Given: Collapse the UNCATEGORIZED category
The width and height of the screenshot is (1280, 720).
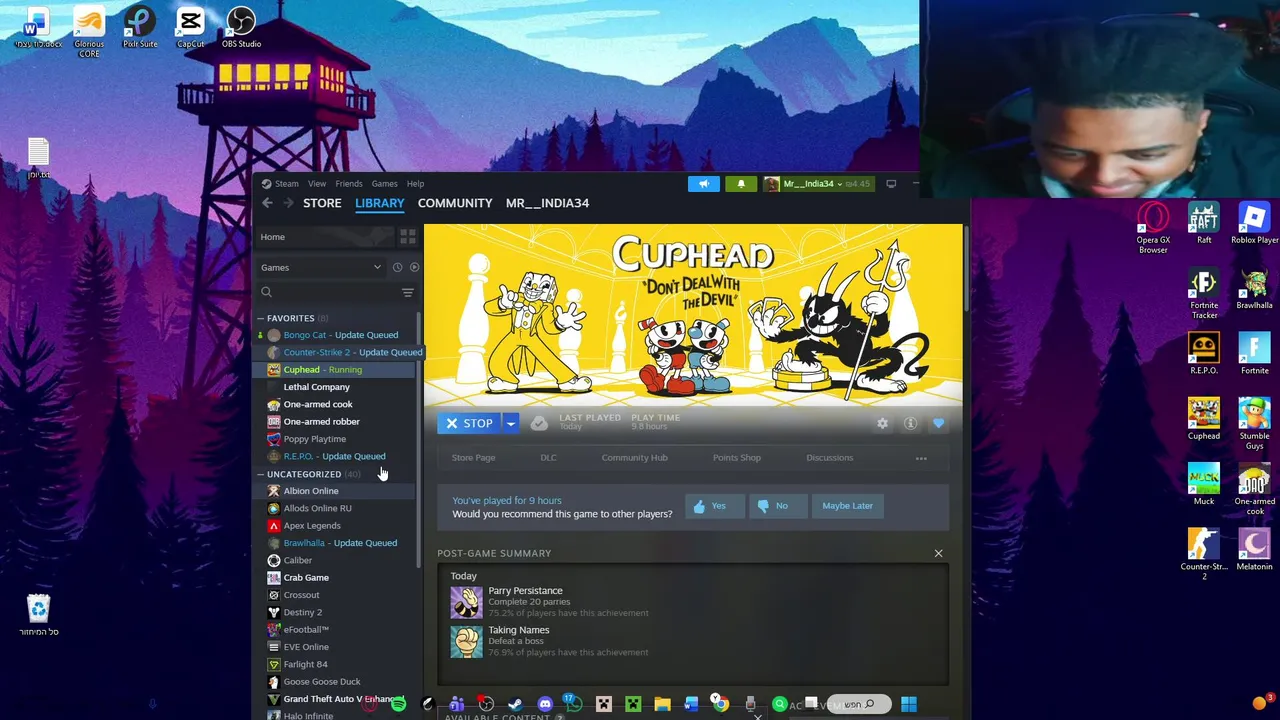Looking at the screenshot, I should click(x=261, y=474).
